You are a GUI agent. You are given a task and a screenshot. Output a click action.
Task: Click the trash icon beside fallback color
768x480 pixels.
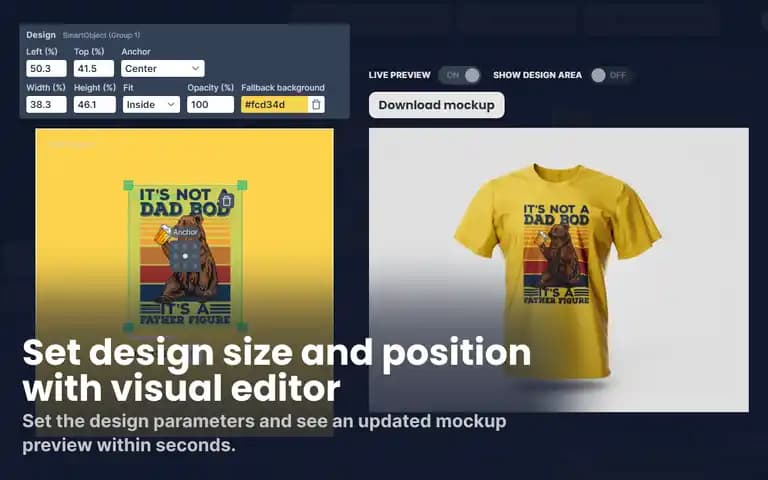316,104
